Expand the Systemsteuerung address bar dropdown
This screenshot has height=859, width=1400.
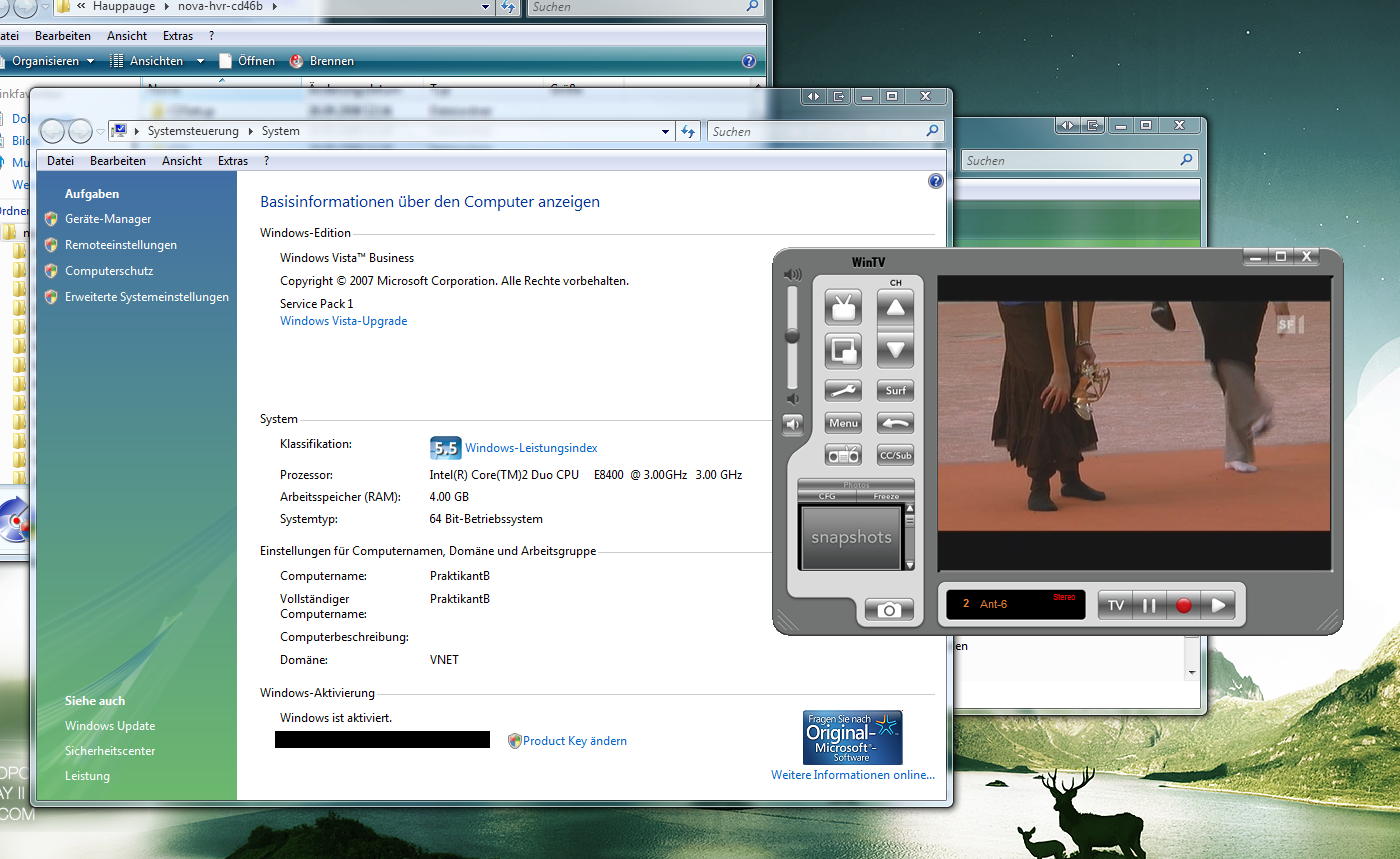[666, 131]
